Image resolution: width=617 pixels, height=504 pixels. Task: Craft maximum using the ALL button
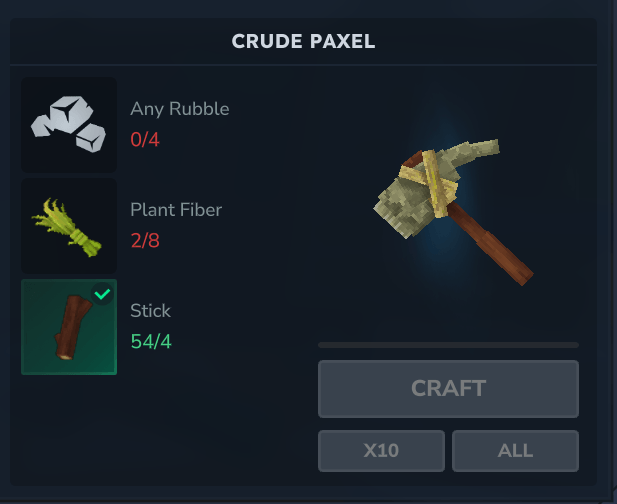coord(515,450)
